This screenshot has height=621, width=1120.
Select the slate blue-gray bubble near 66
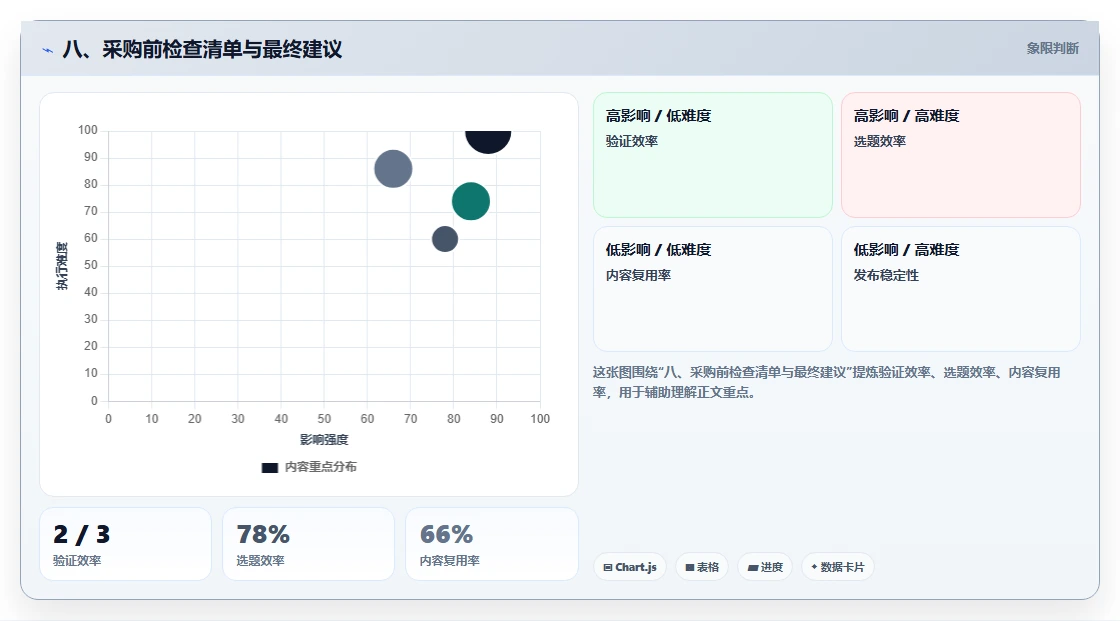tap(394, 169)
